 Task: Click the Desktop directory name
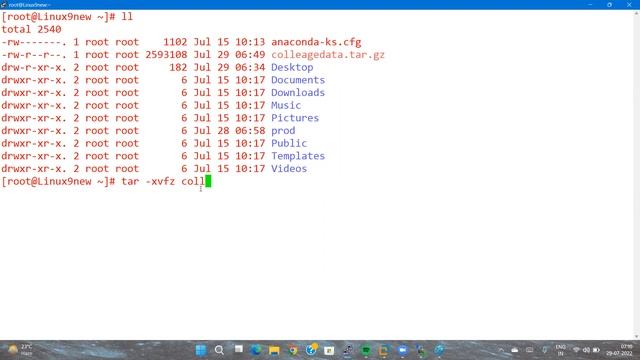tap(292, 67)
